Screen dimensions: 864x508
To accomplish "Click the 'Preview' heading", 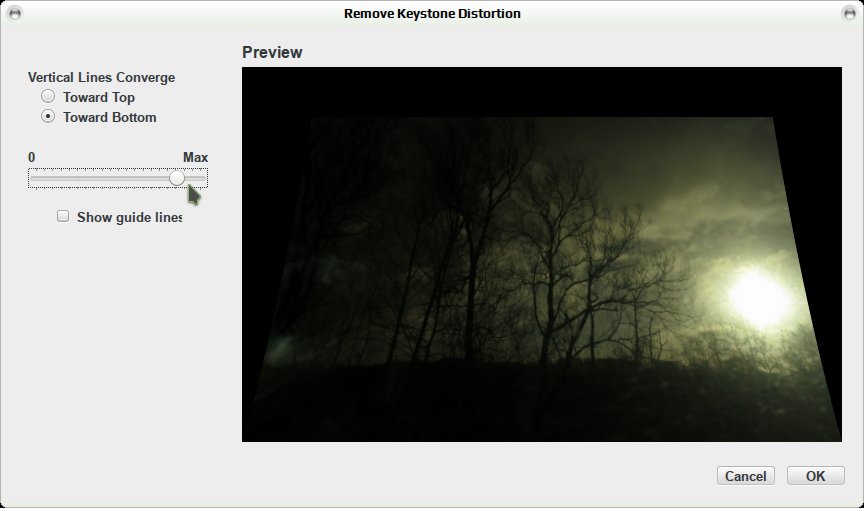I will pos(272,52).
